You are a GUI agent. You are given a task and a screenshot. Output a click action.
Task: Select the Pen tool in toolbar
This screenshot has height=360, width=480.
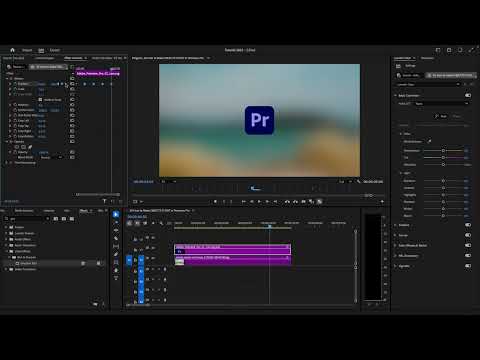116,254
